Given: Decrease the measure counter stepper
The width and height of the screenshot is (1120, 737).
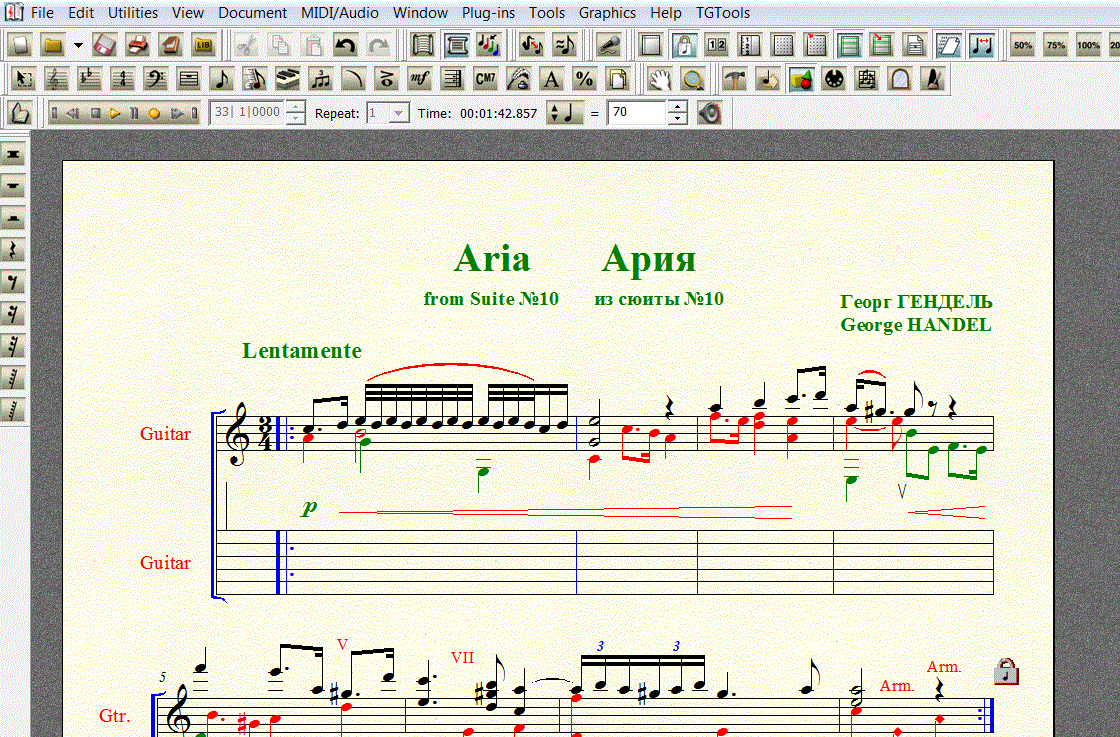Looking at the screenshot, I should click(295, 119).
